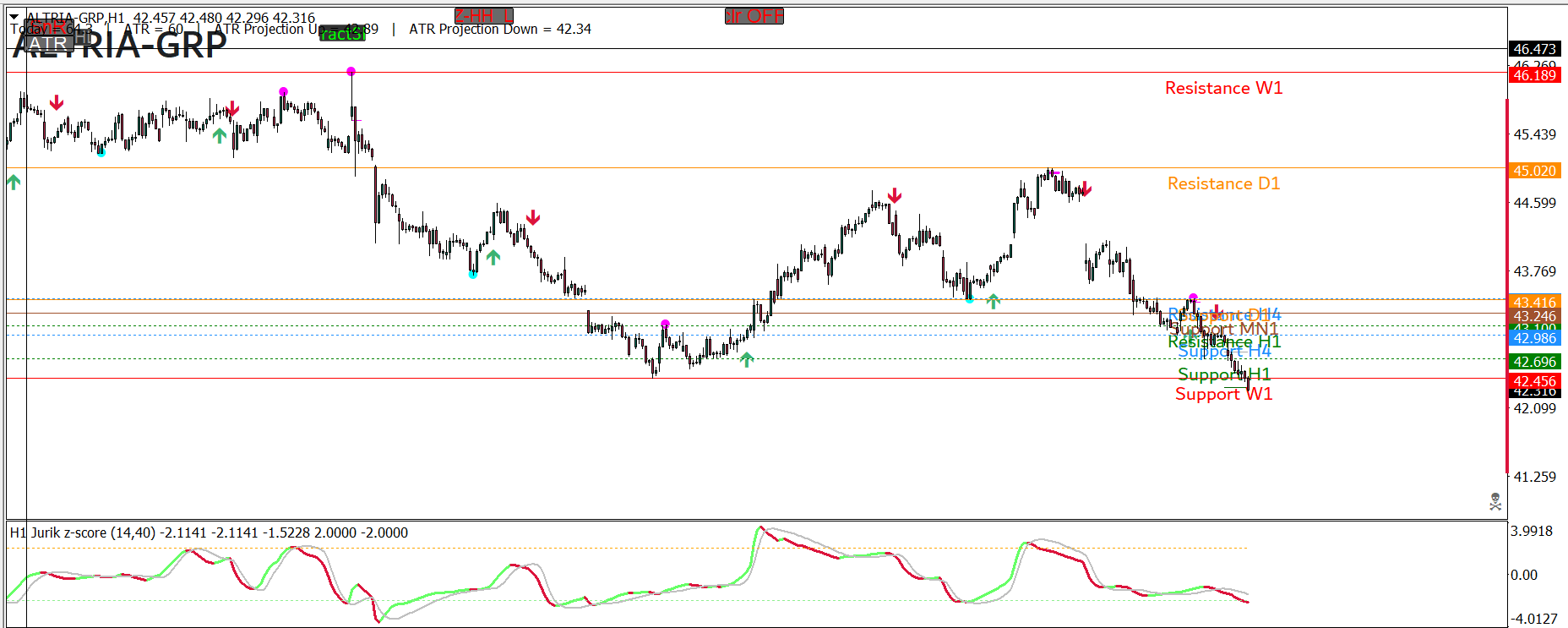Click the blue 42.986 price tag

click(x=1534, y=338)
